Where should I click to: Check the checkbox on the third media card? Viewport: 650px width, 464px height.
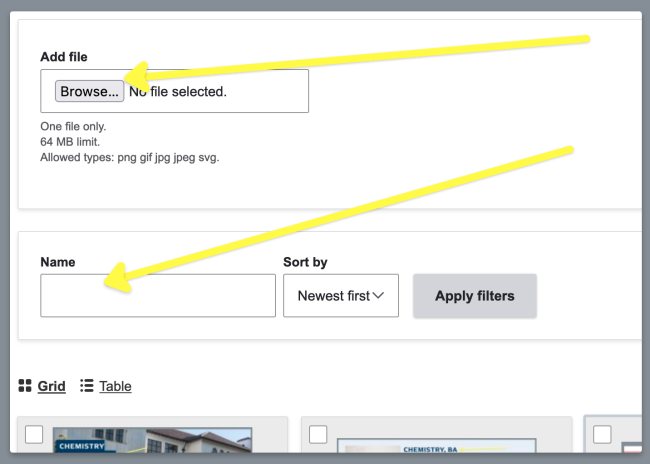(x=602, y=434)
